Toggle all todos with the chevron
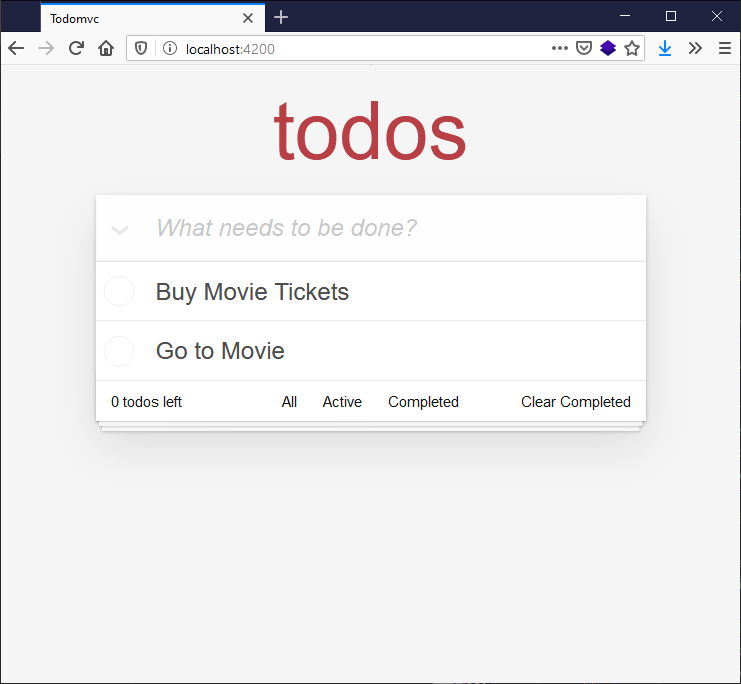 120,230
